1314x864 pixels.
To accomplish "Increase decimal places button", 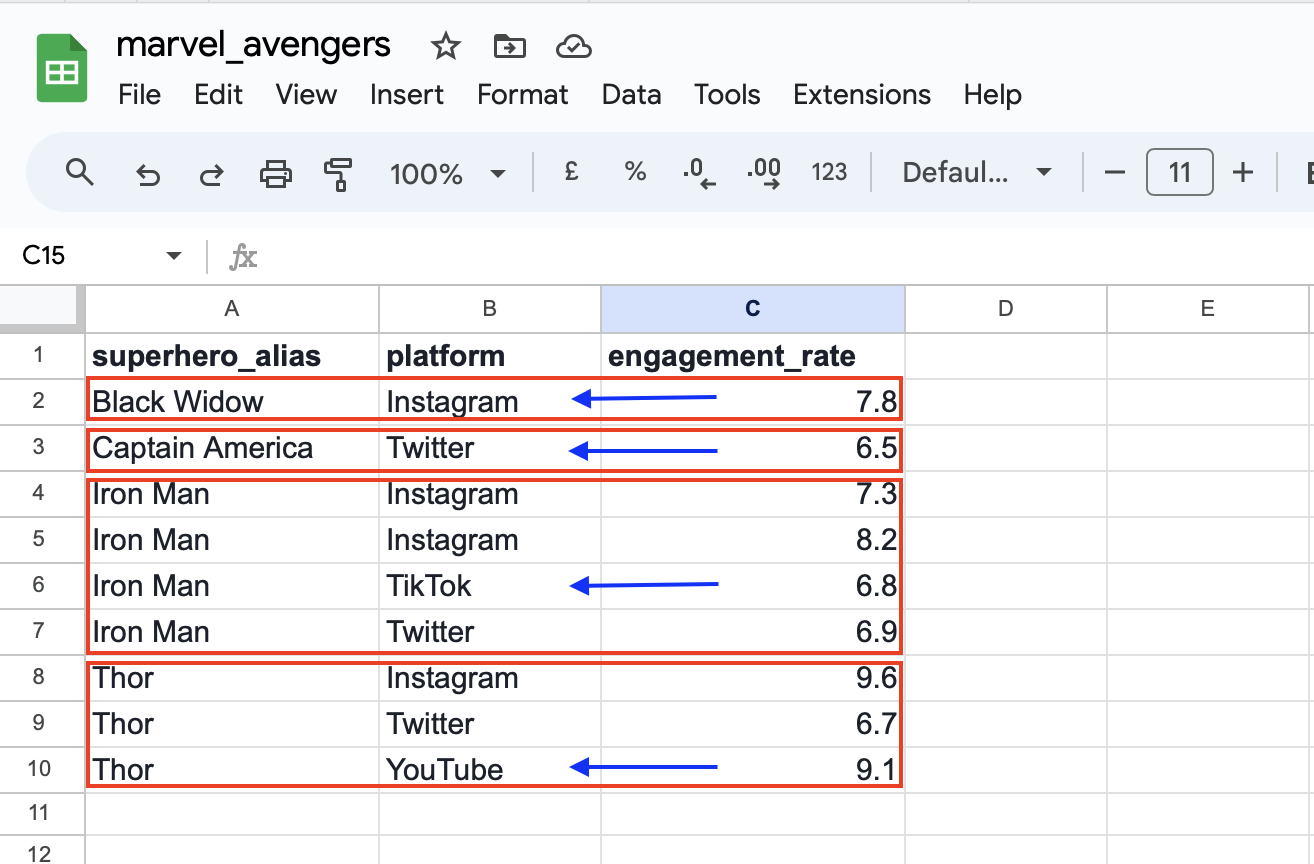I will click(x=764, y=173).
